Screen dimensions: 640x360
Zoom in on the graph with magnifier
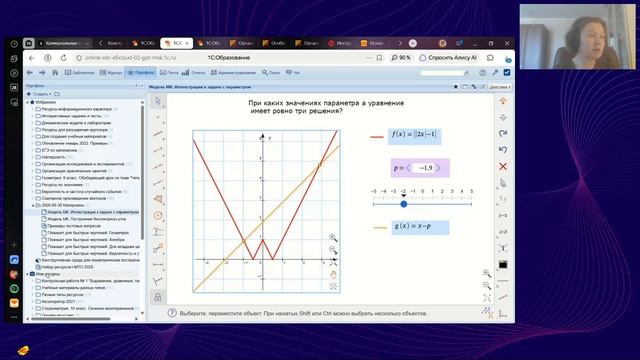(333, 238)
